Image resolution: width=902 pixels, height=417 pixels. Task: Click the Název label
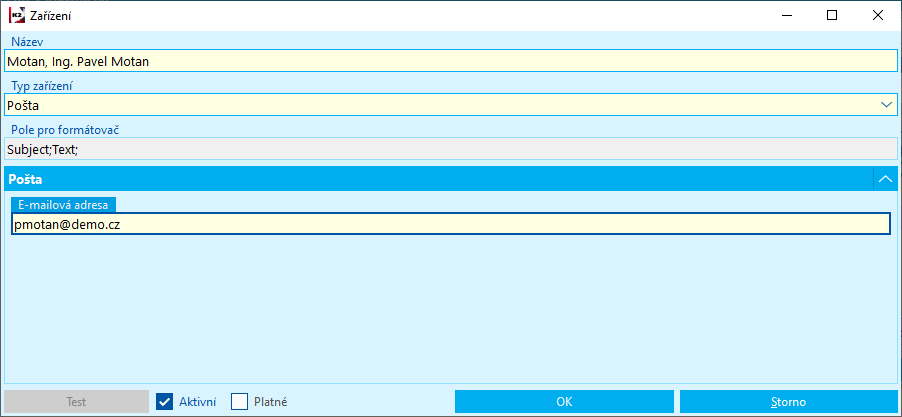point(27,42)
